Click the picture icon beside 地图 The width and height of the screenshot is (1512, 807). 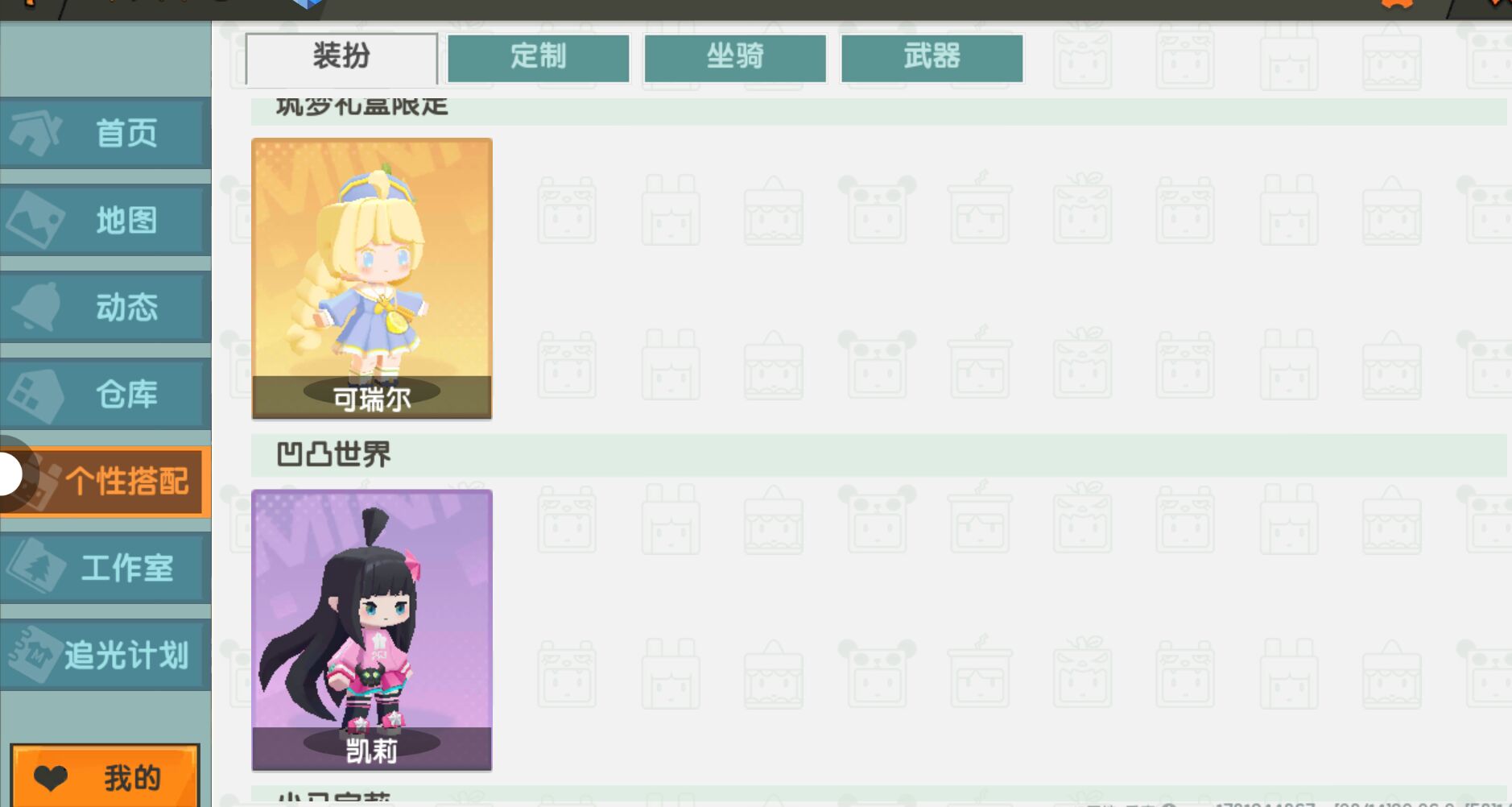(34, 219)
